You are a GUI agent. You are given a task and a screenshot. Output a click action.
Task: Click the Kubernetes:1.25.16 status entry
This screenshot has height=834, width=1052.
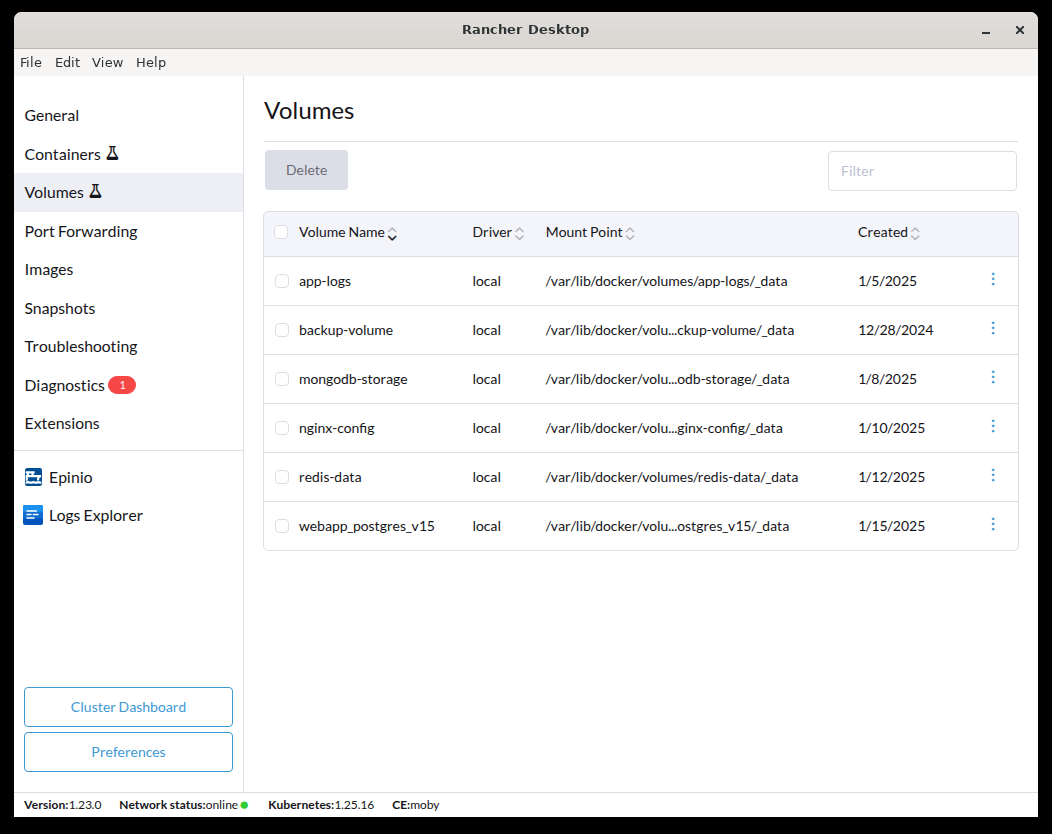(321, 805)
